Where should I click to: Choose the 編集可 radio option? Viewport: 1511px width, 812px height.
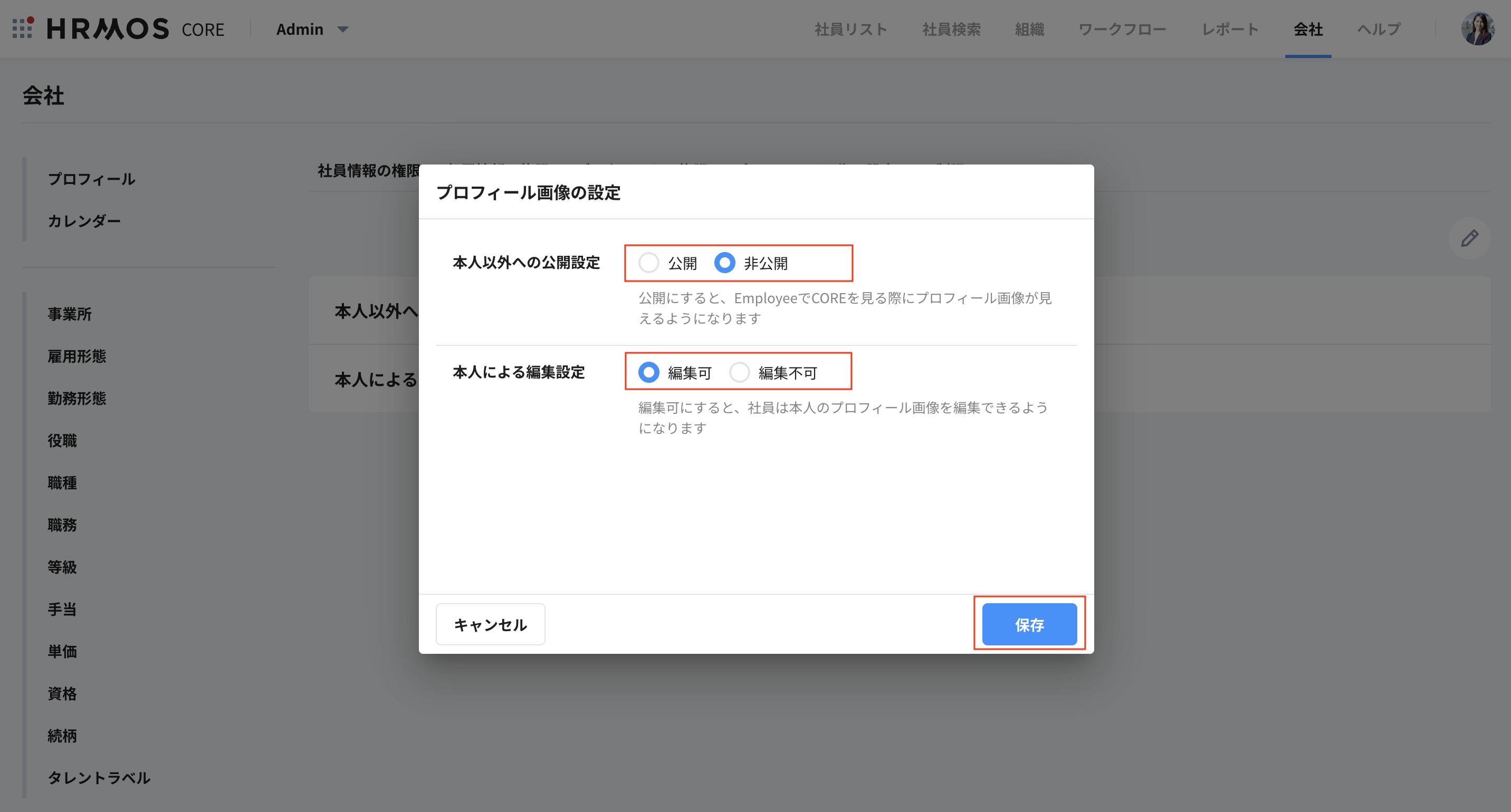pyautogui.click(x=649, y=372)
